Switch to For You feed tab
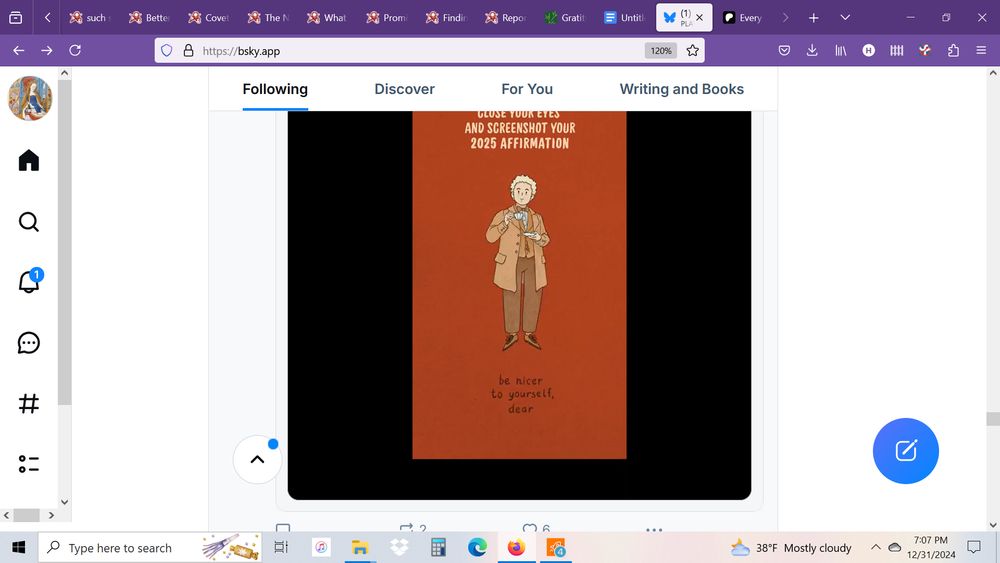Viewport: 1000px width, 563px height. coord(527,89)
